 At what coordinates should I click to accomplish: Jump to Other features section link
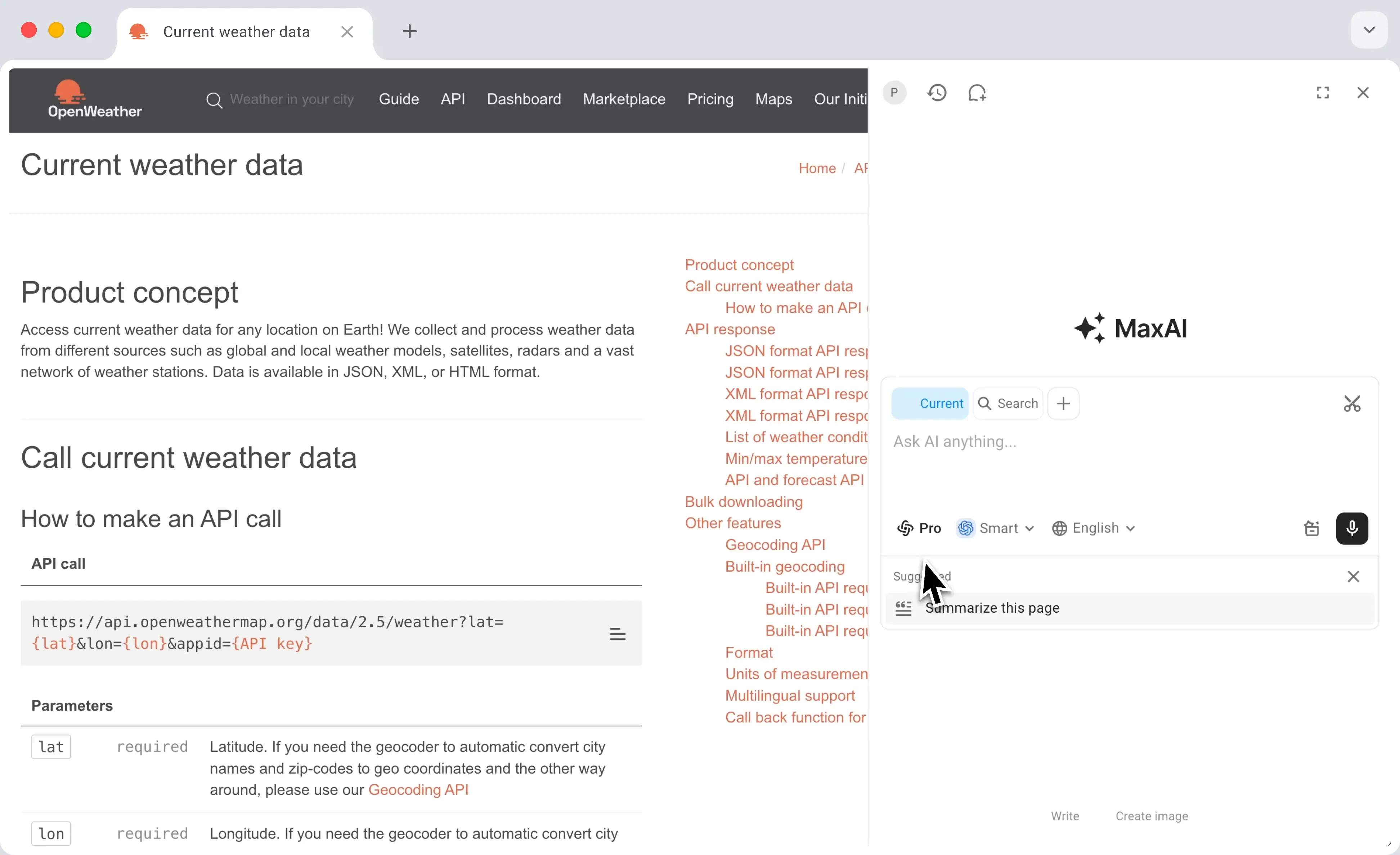click(733, 523)
